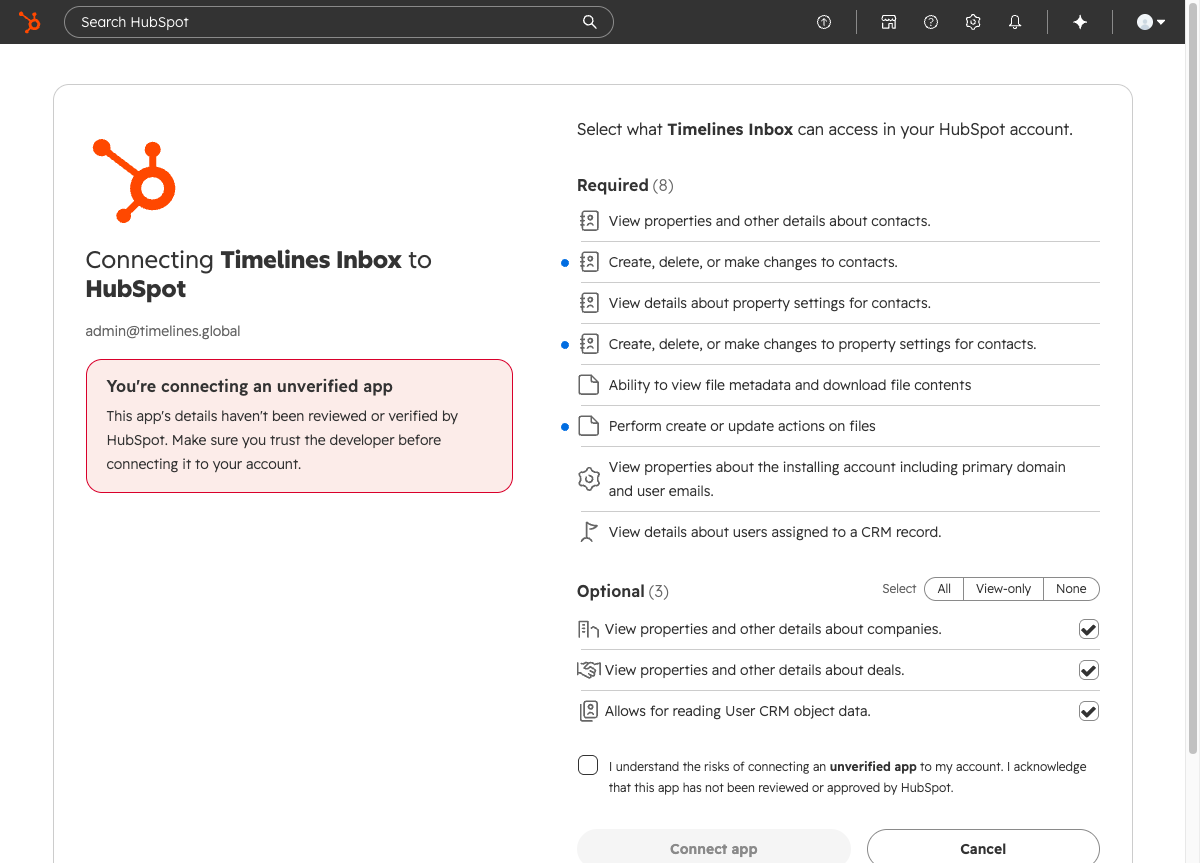This screenshot has width=1200, height=863.
Task: Click file icon beside 'Perform create or update actions on files'
Action: (589, 426)
